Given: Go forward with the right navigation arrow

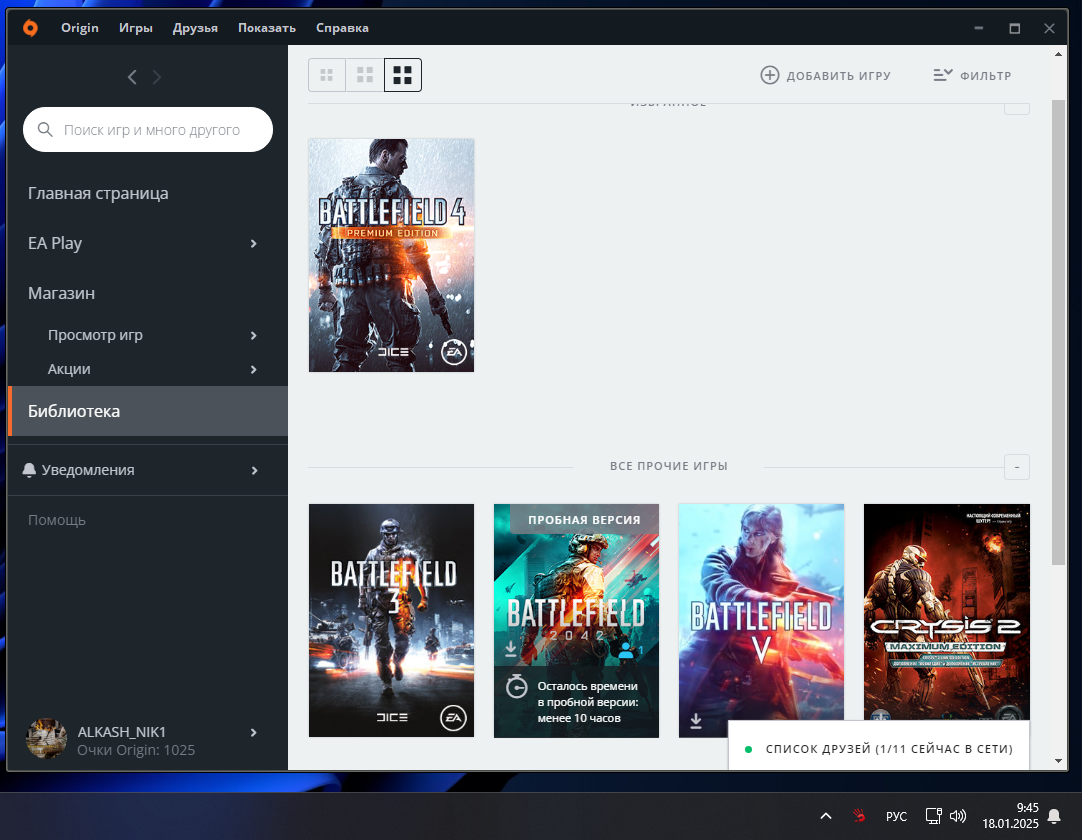Looking at the screenshot, I should coord(157,77).
